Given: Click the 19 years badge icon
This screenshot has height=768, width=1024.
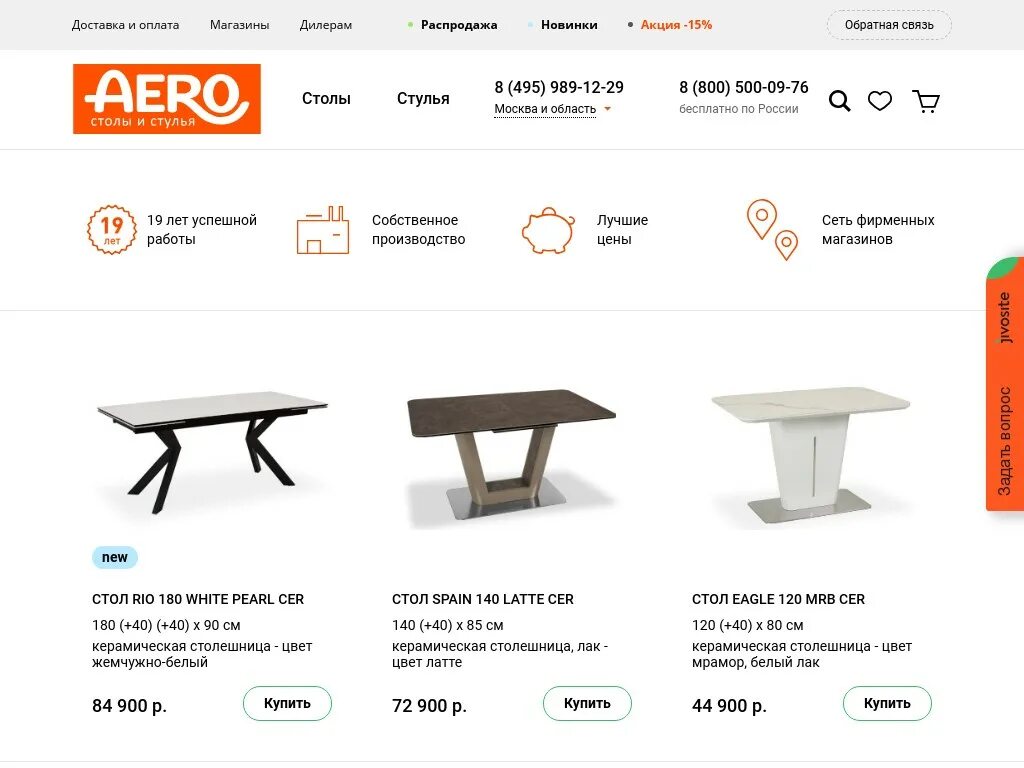Looking at the screenshot, I should pyautogui.click(x=112, y=230).
